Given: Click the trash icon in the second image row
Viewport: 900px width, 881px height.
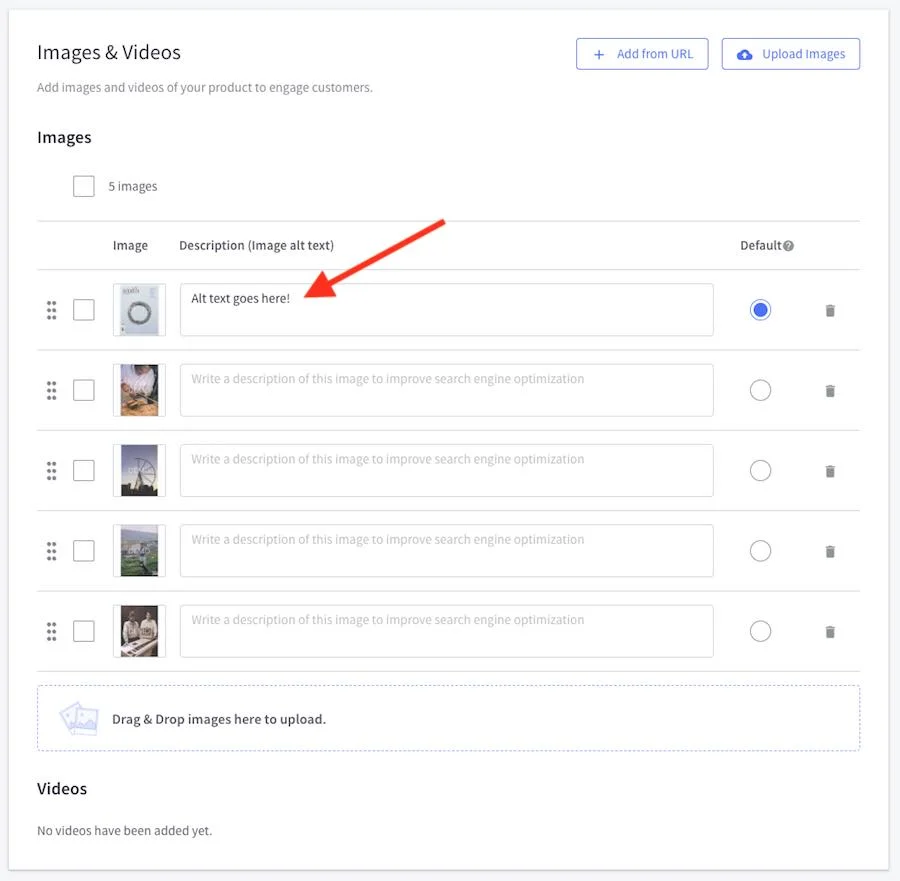Looking at the screenshot, I should click(830, 391).
